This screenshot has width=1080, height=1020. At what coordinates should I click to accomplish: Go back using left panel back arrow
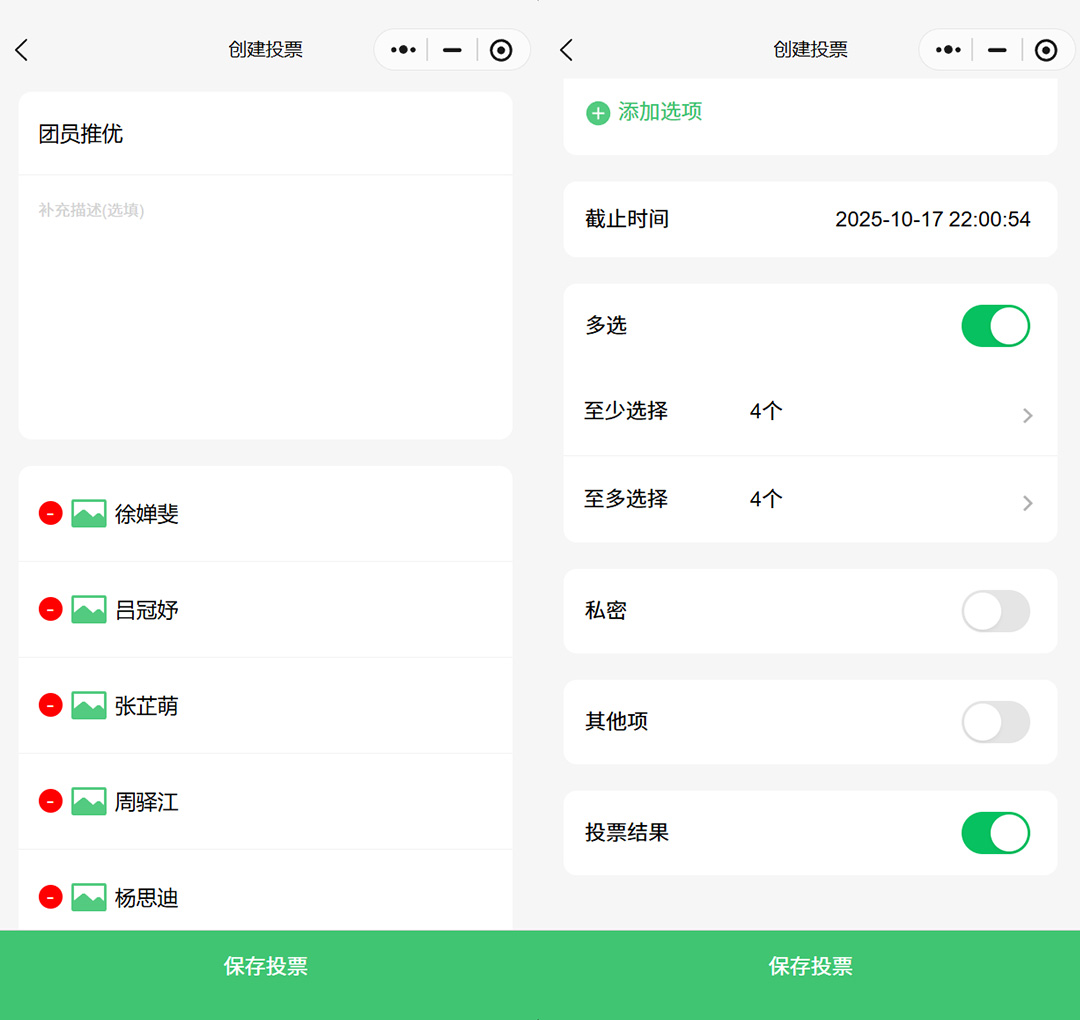(22, 50)
